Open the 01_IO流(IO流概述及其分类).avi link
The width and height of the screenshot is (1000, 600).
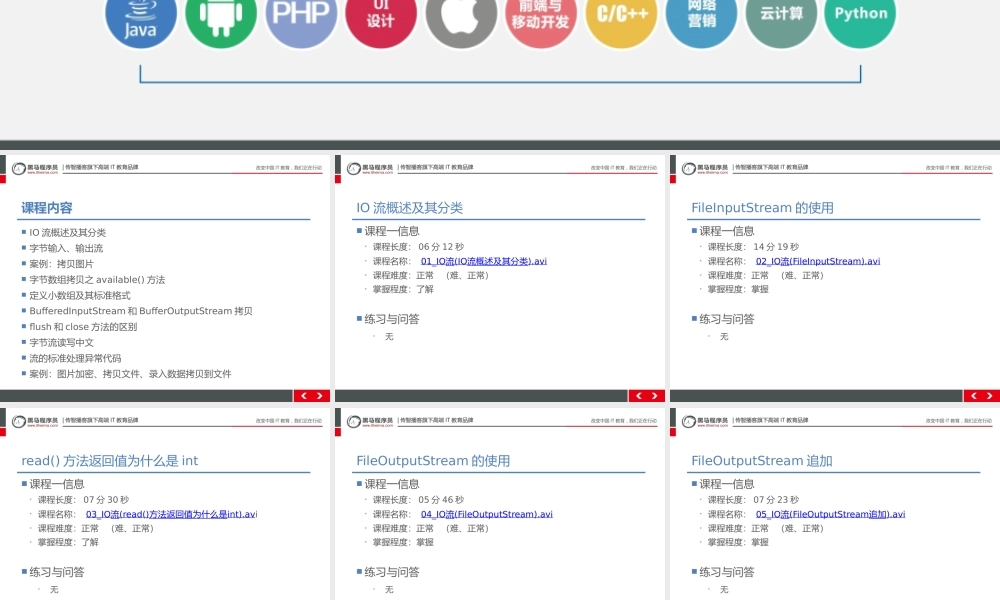(x=484, y=261)
